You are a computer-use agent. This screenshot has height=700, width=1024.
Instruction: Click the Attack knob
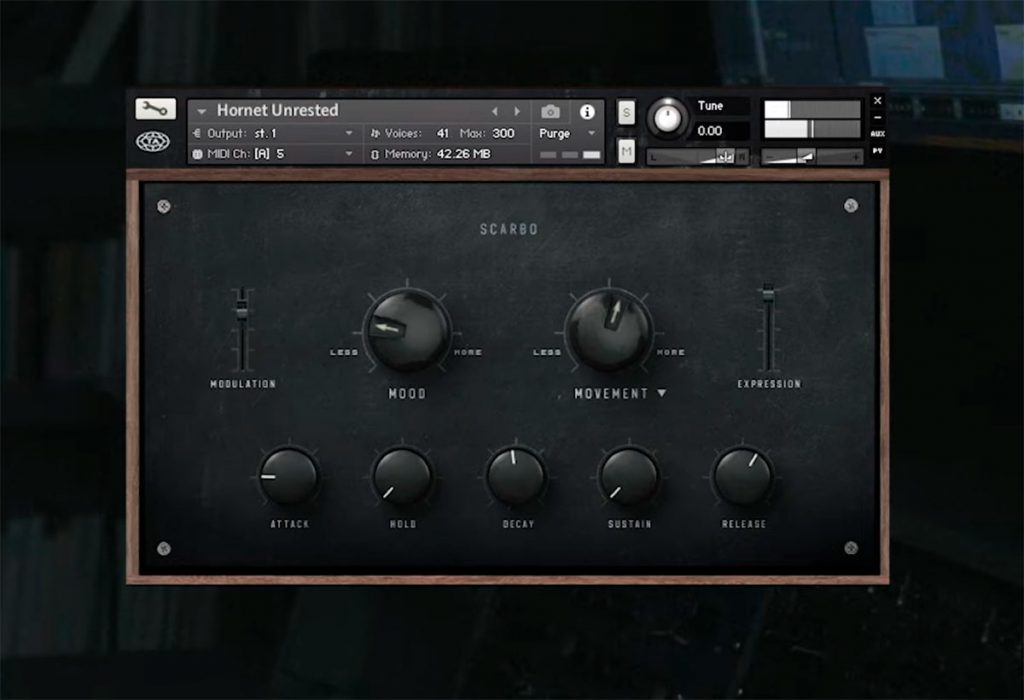click(289, 476)
